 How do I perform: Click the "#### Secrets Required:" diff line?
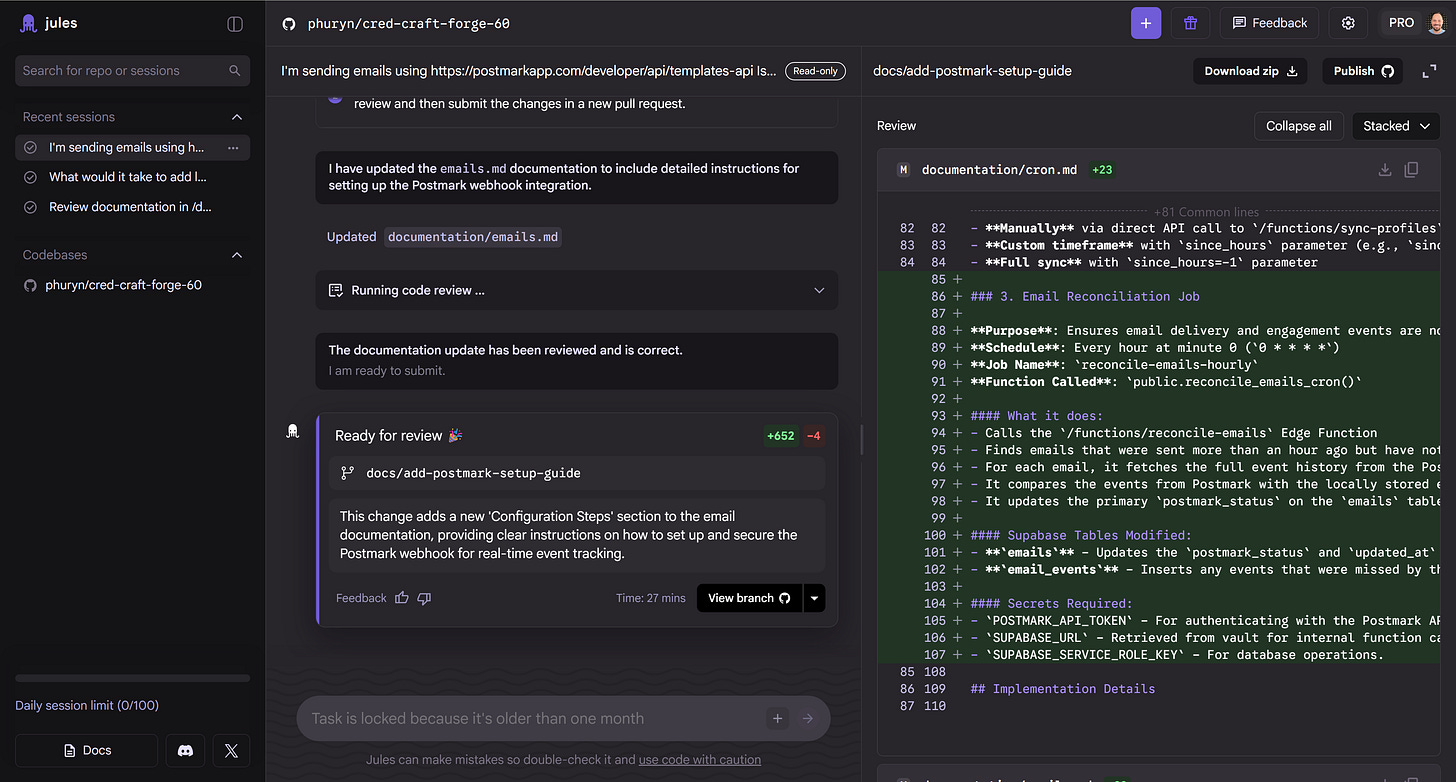[x=1051, y=604]
